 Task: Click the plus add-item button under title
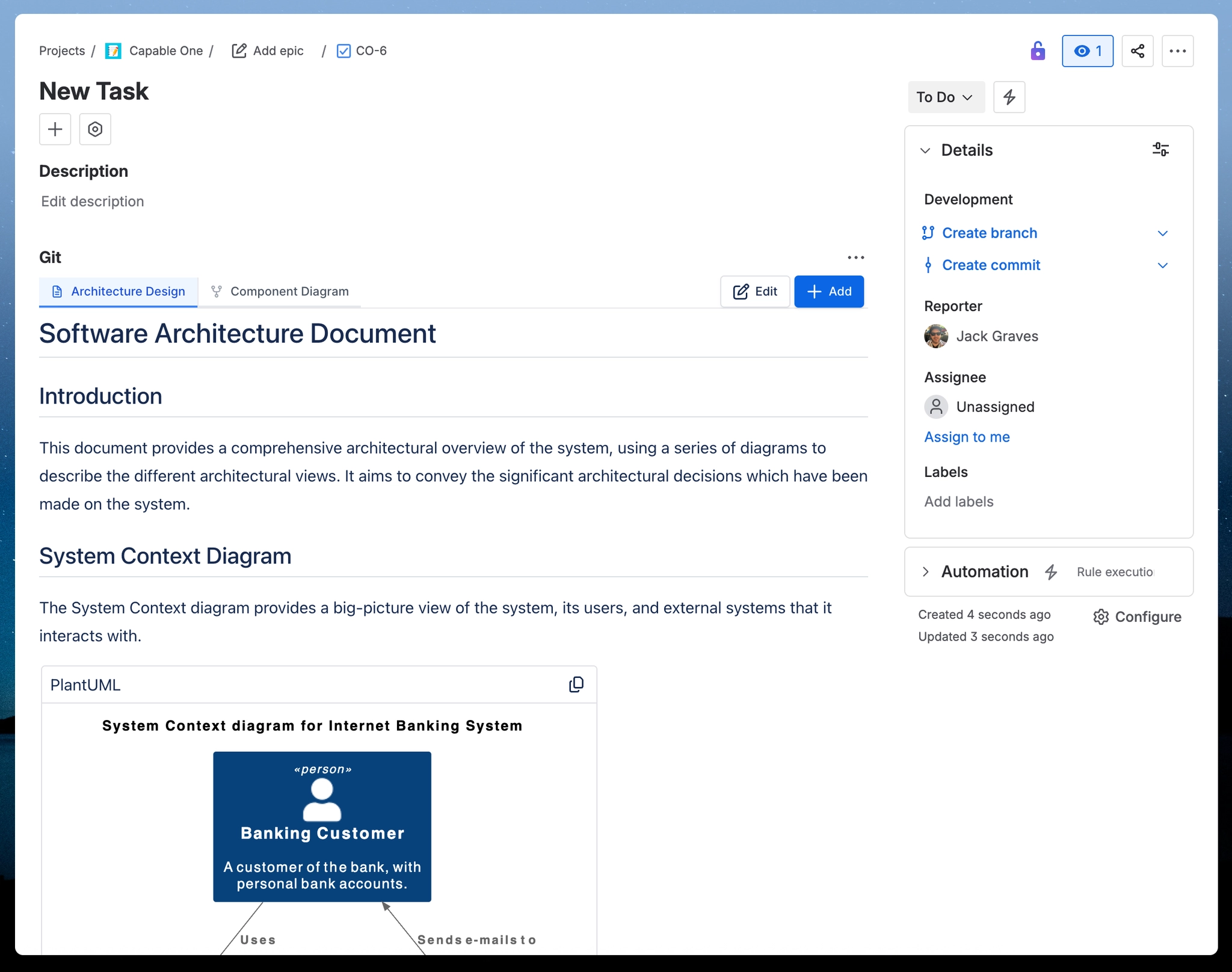[x=55, y=129]
